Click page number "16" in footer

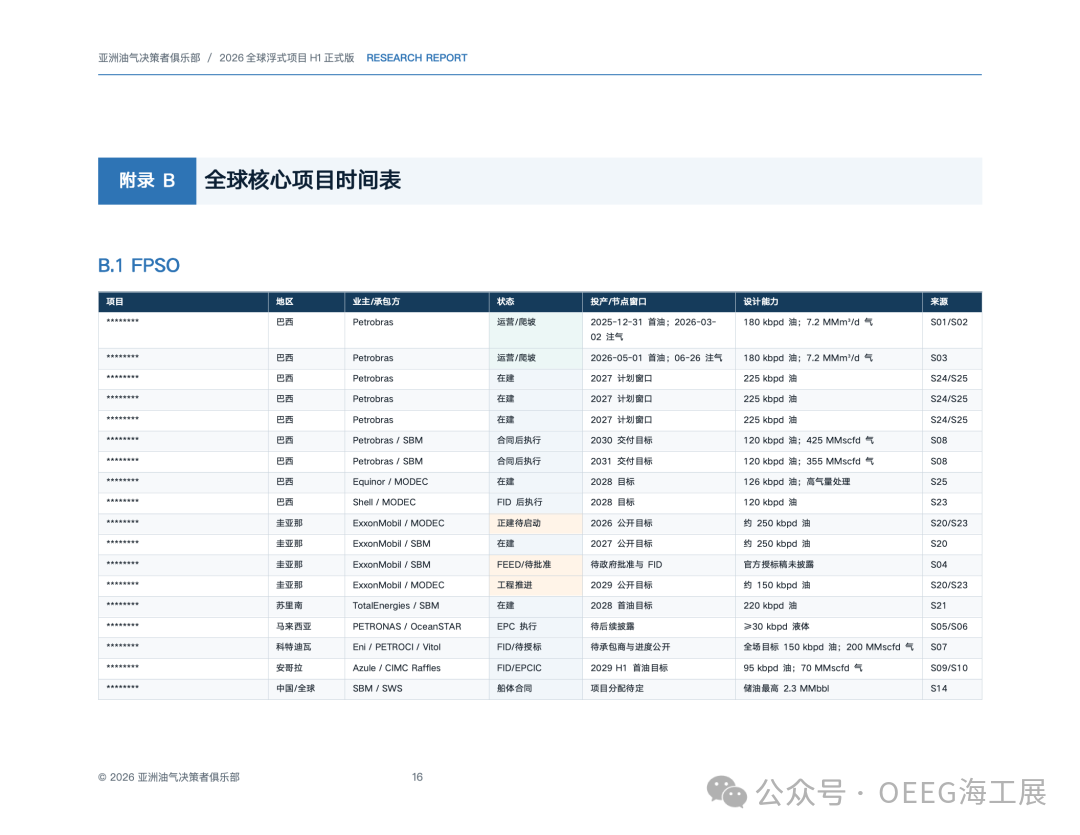click(x=417, y=777)
